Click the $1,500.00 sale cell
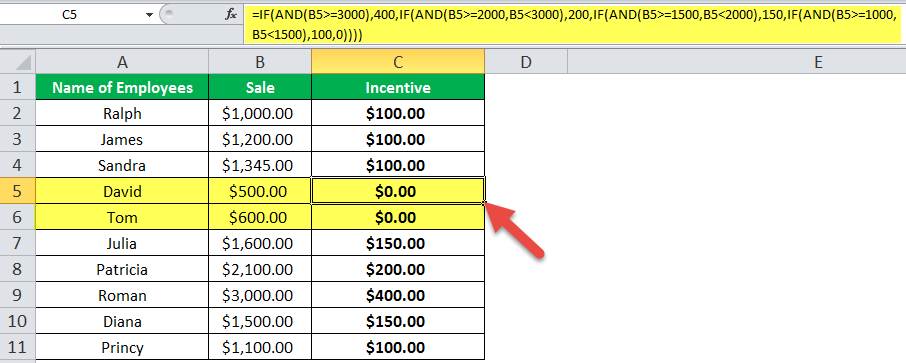The height and width of the screenshot is (363, 906). 260,321
